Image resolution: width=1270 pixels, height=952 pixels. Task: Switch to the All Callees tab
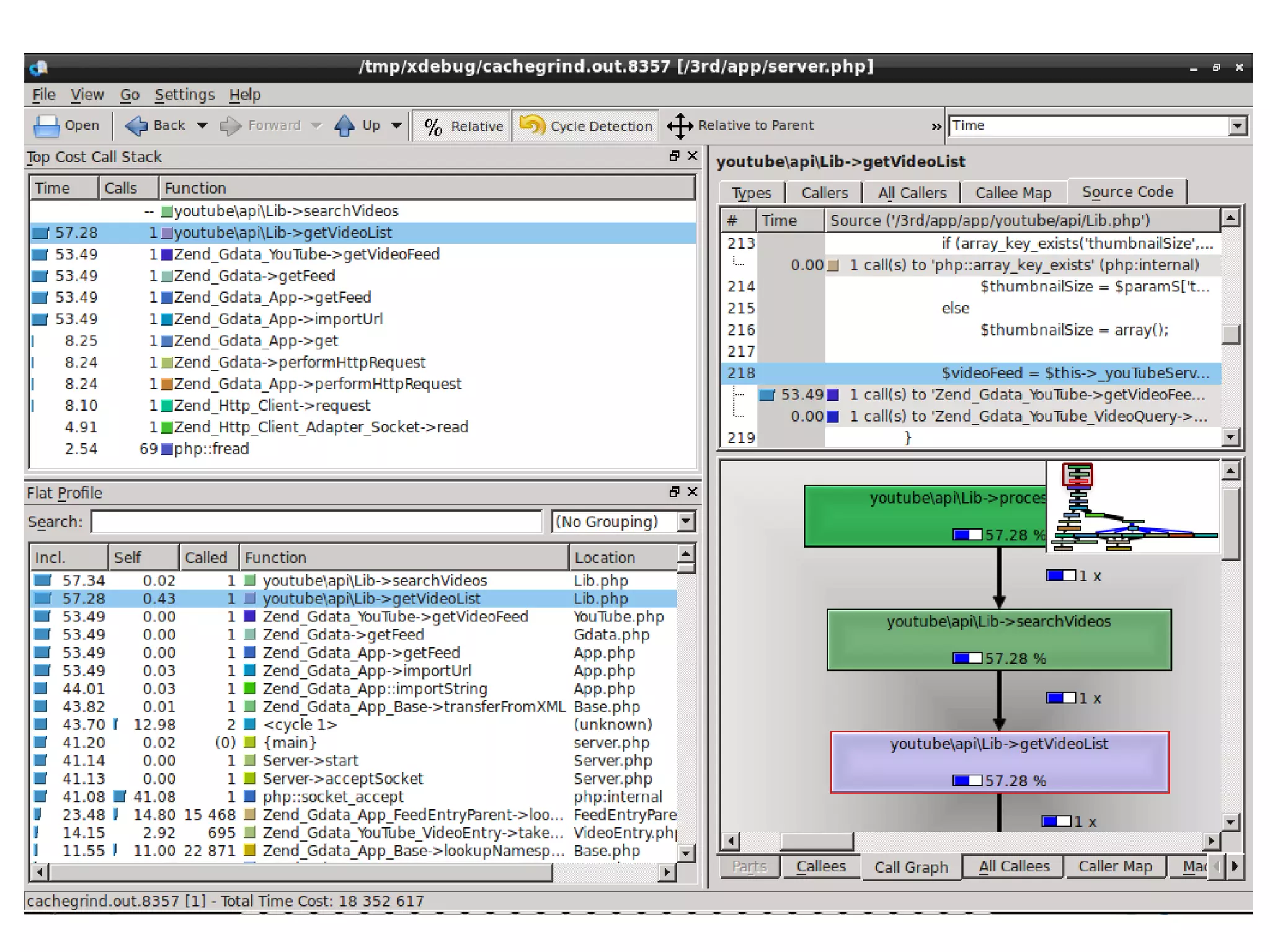tap(1013, 866)
